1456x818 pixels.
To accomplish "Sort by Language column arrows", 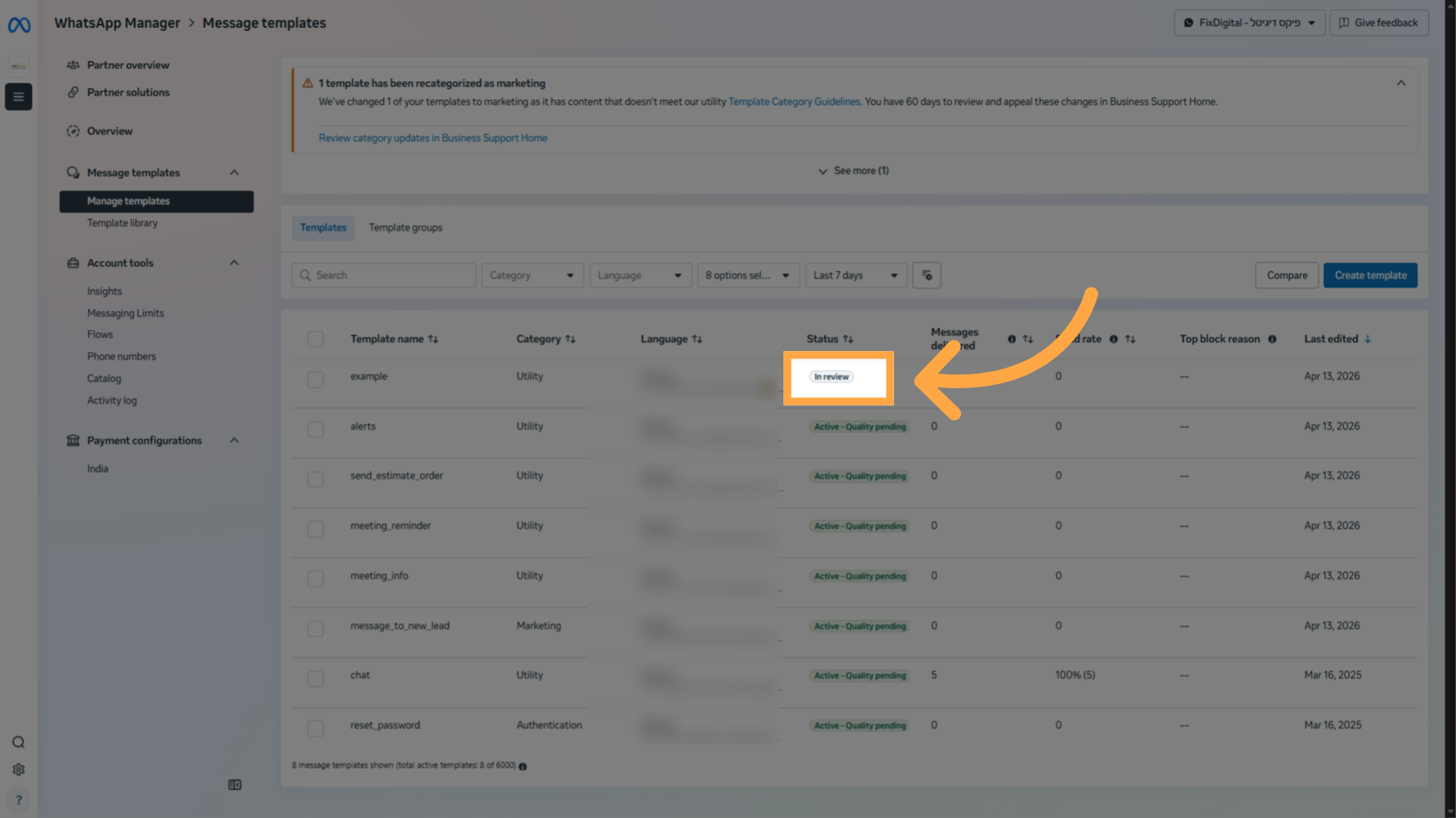I will click(697, 339).
